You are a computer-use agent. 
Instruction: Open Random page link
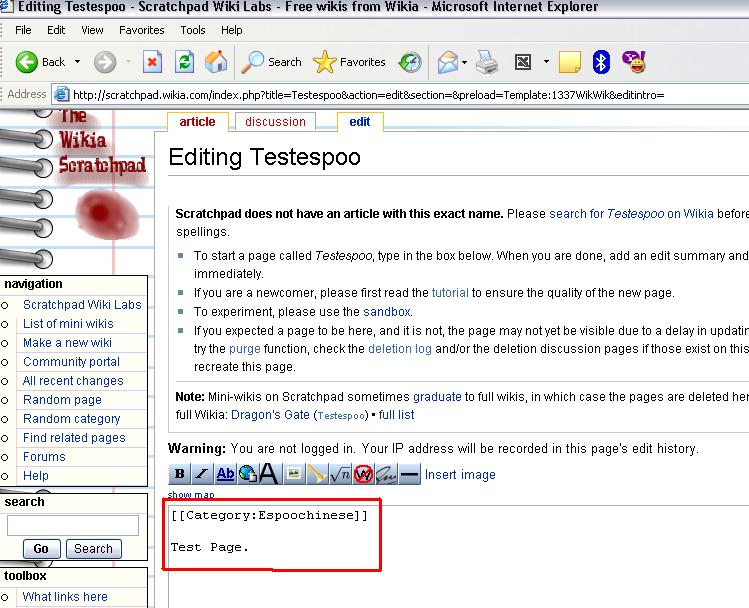[62, 400]
